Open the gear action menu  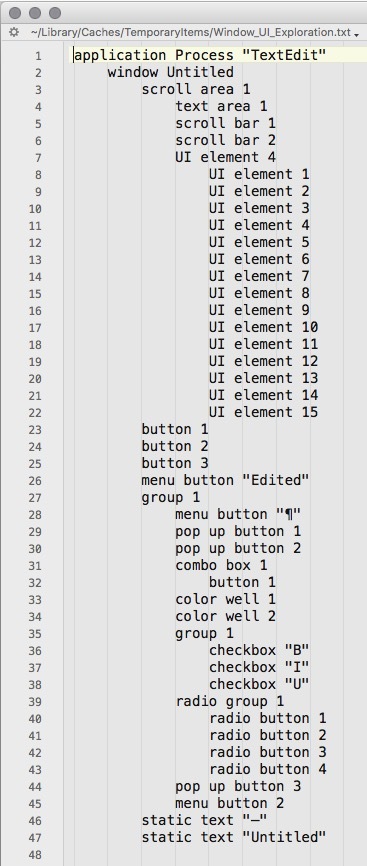pos(14,33)
